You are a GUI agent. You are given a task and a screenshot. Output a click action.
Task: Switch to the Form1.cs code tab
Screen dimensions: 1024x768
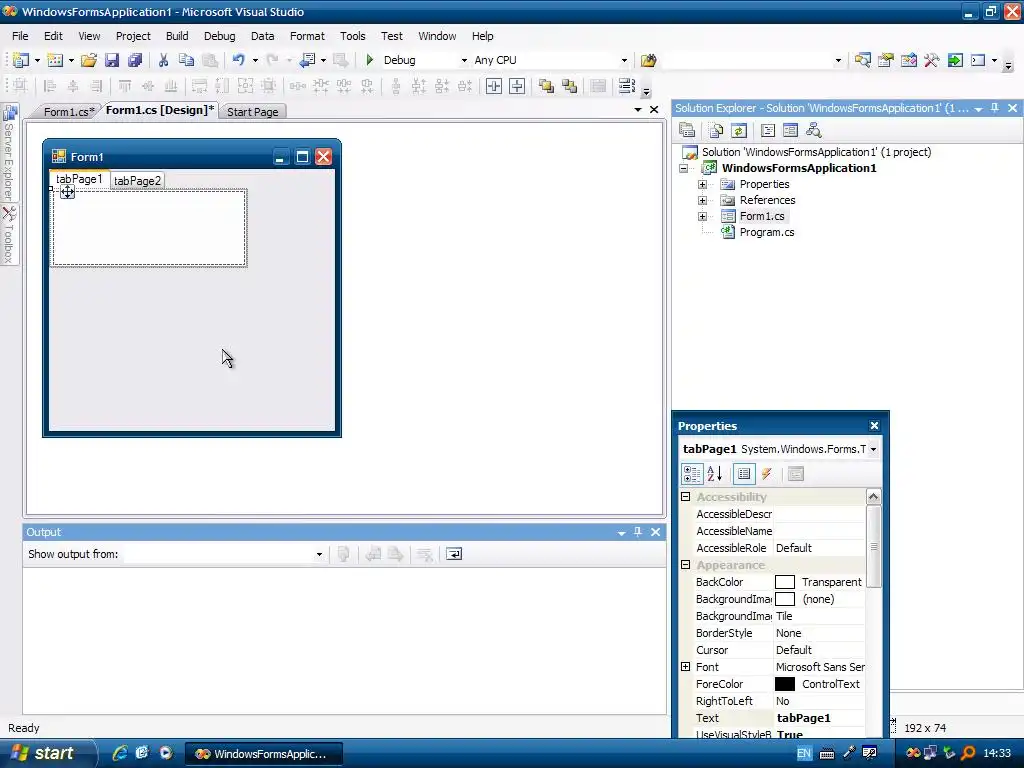coord(68,112)
